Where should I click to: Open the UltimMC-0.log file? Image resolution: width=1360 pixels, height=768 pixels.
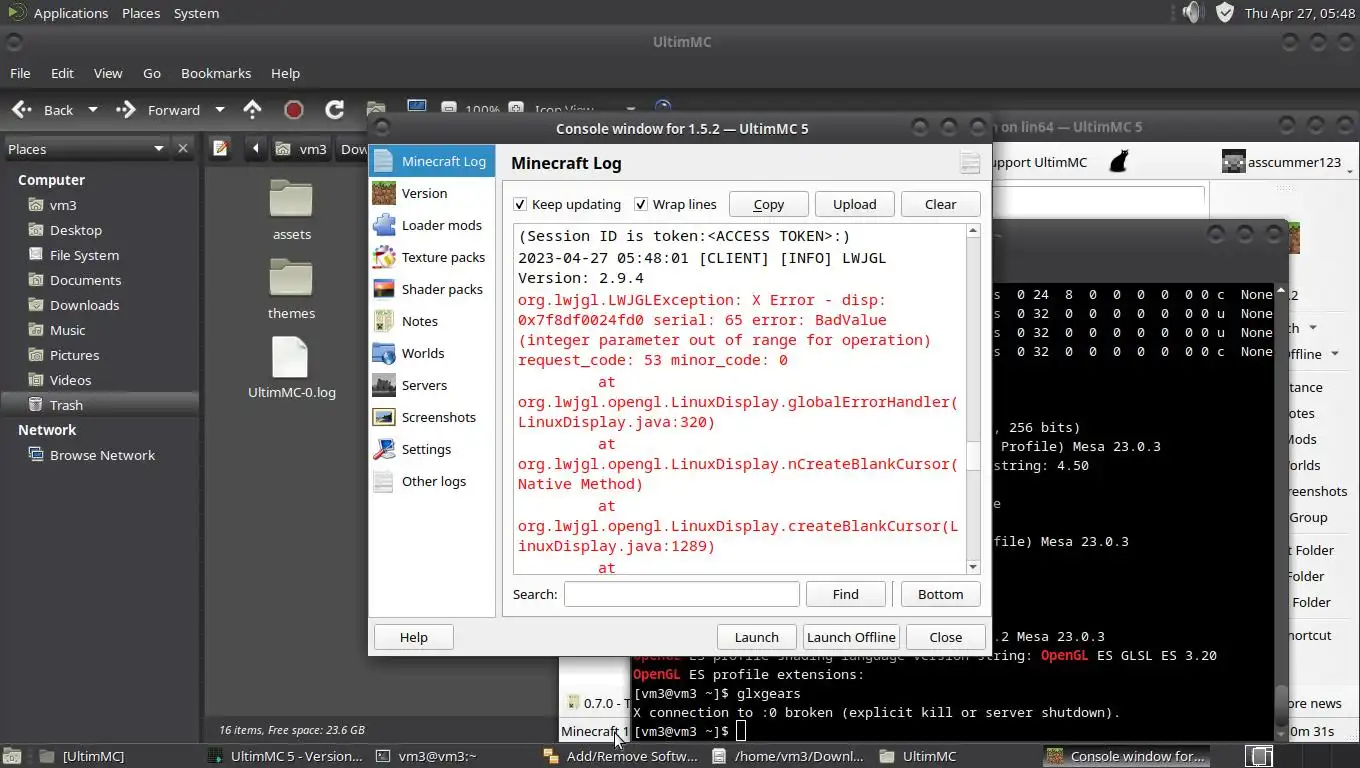tap(291, 368)
